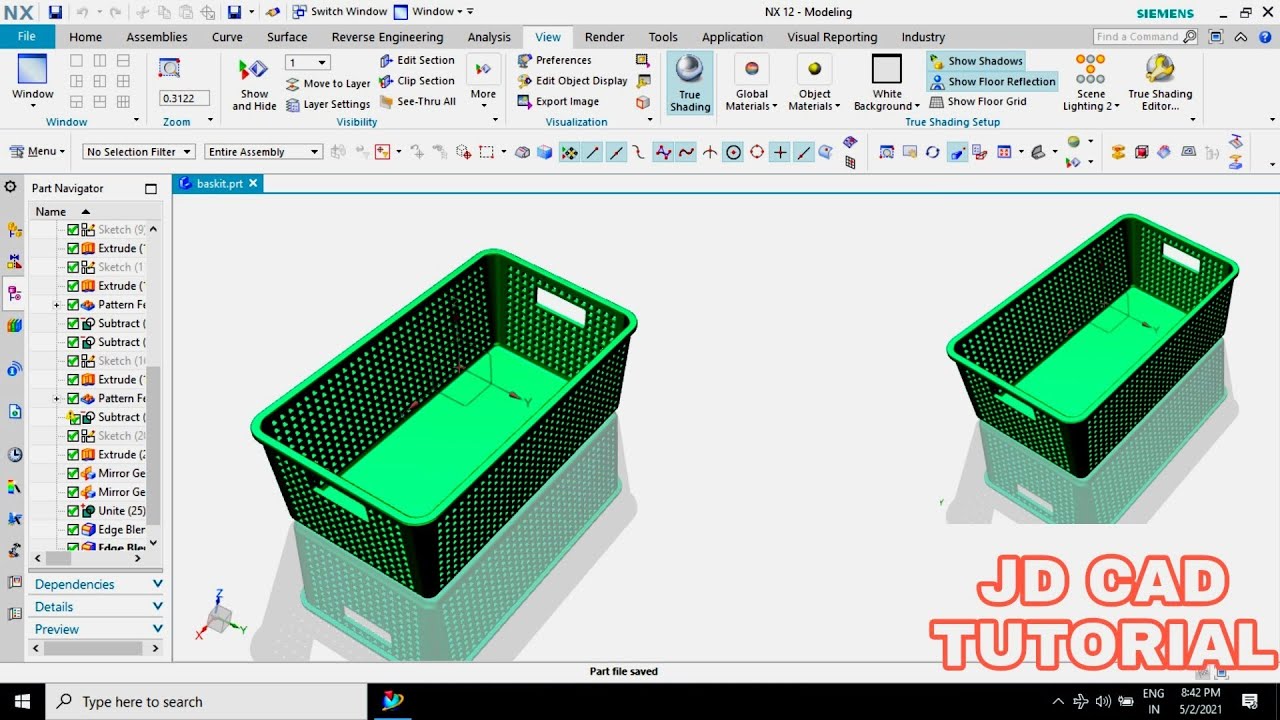
Task: Open the Assemblies ribbon tab
Action: [x=157, y=37]
